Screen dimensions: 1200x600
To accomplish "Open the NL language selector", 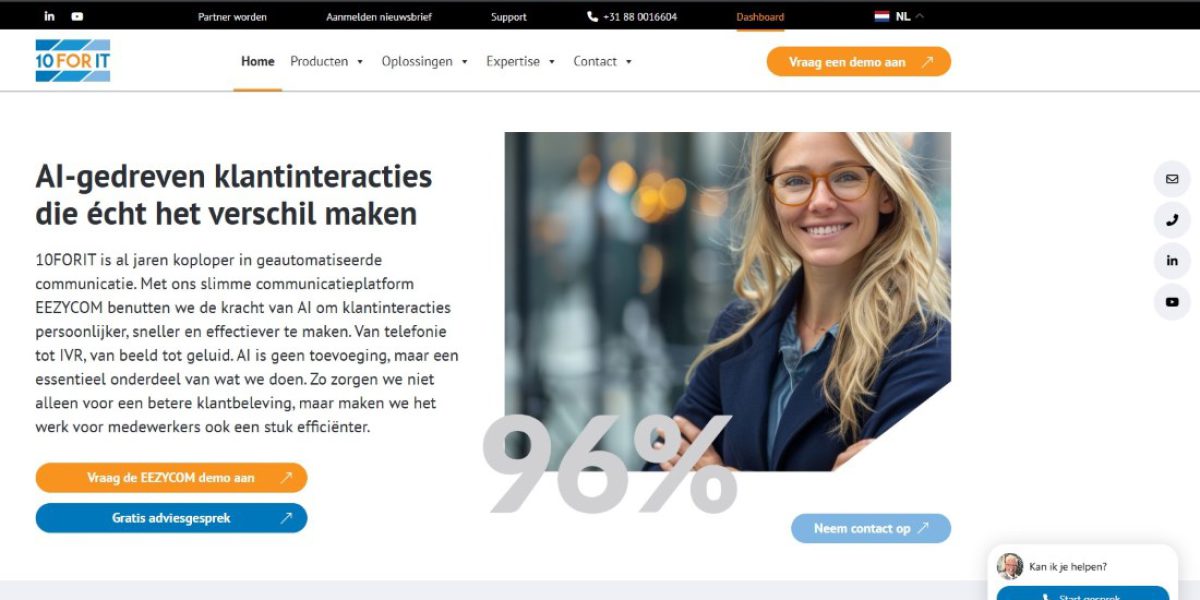I will coord(899,16).
